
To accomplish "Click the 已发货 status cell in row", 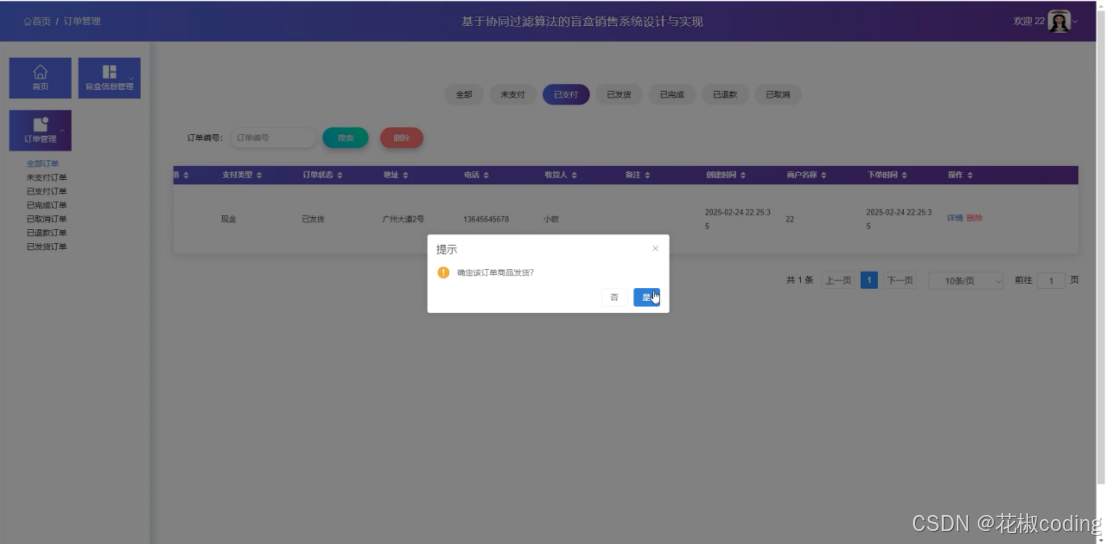I will tap(313, 219).
